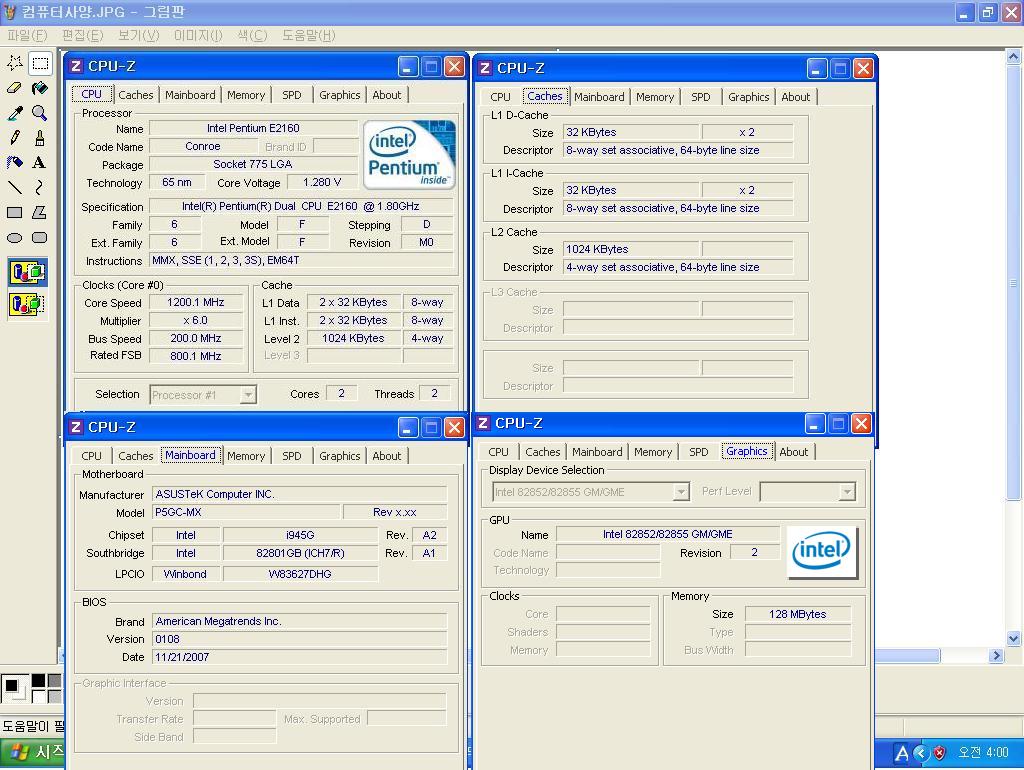
Task: Click L2 Cache size 1024 KBytes field
Action: click(631, 249)
